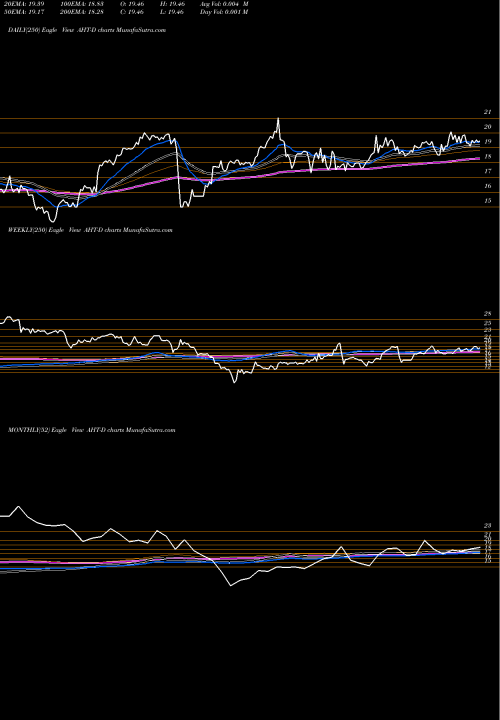Click the MONTHLY(52) Eagle View chart title
Image resolution: width=500 pixels, height=720 pixels.
[92, 430]
